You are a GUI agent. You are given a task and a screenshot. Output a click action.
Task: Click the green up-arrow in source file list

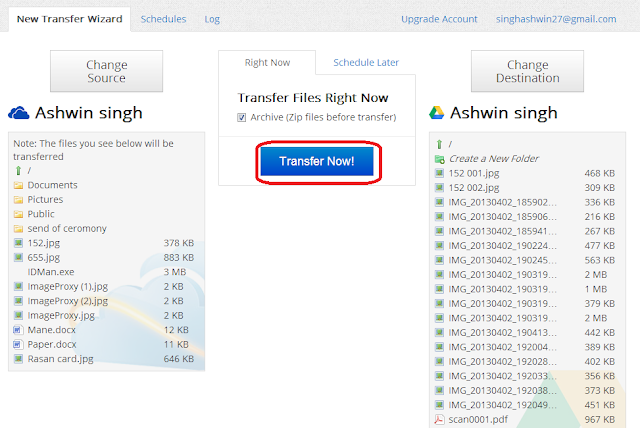[18, 171]
